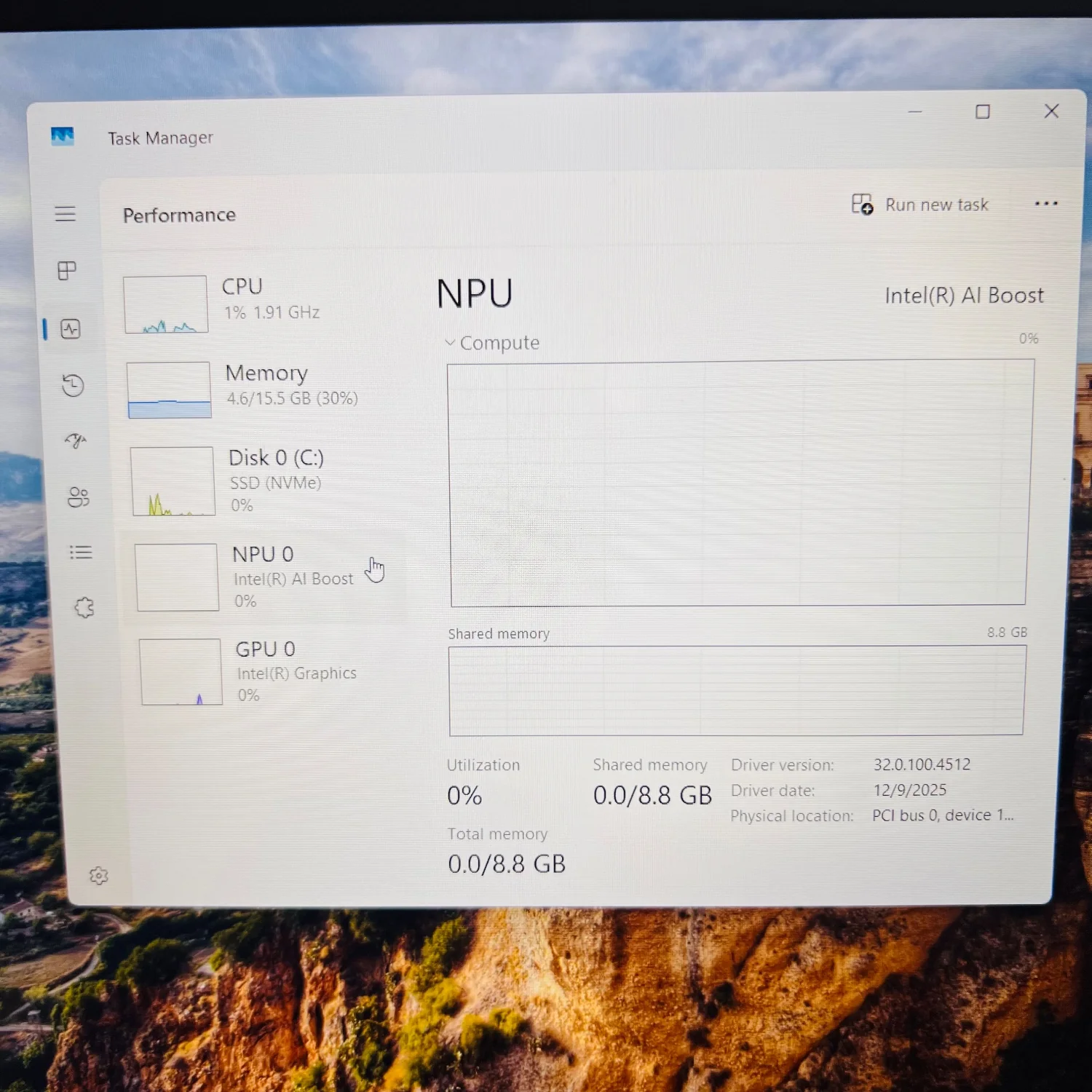This screenshot has width=1092, height=1092.
Task: Open the Users page icon
Action: (x=78, y=497)
